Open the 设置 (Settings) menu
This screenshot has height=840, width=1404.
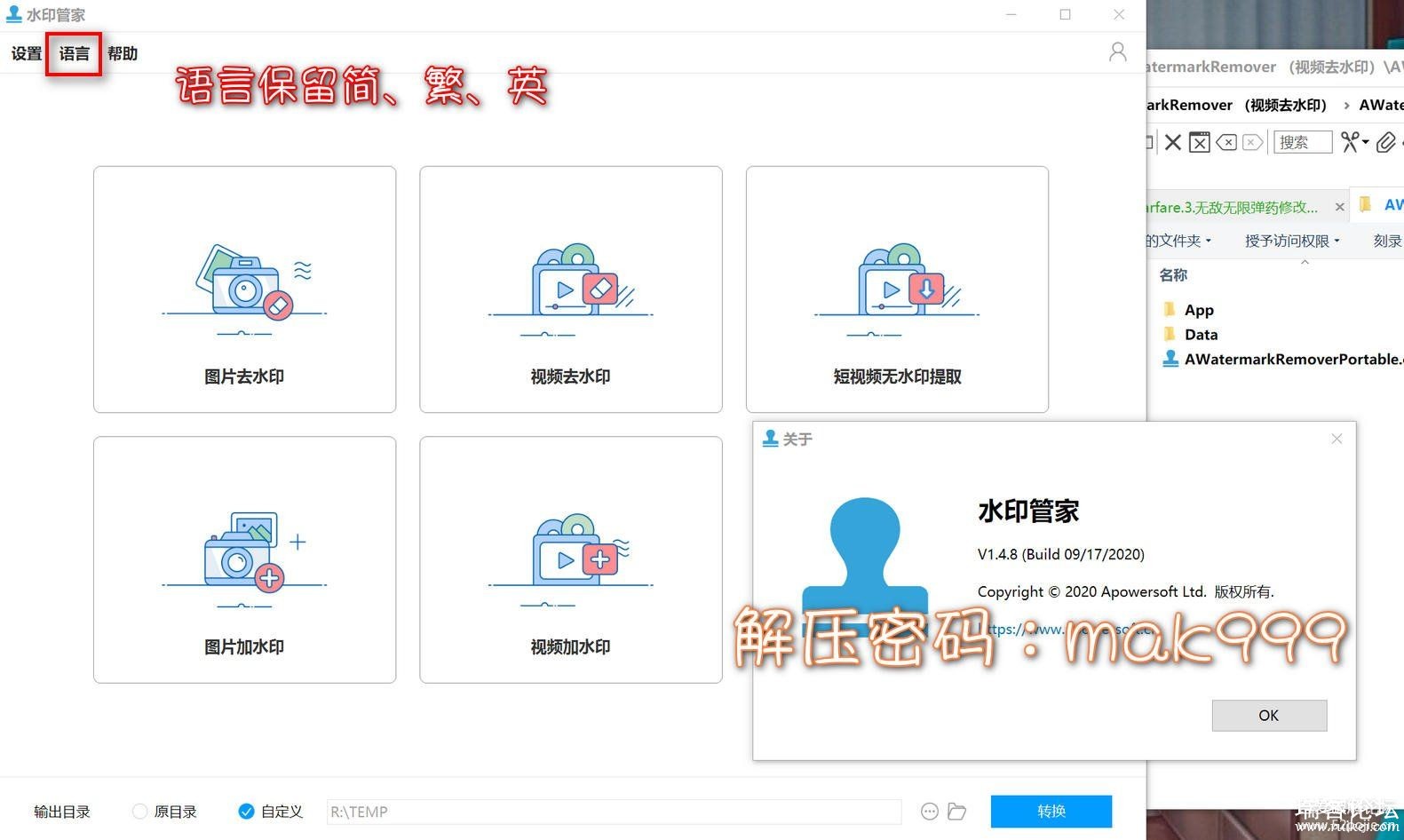(x=27, y=53)
